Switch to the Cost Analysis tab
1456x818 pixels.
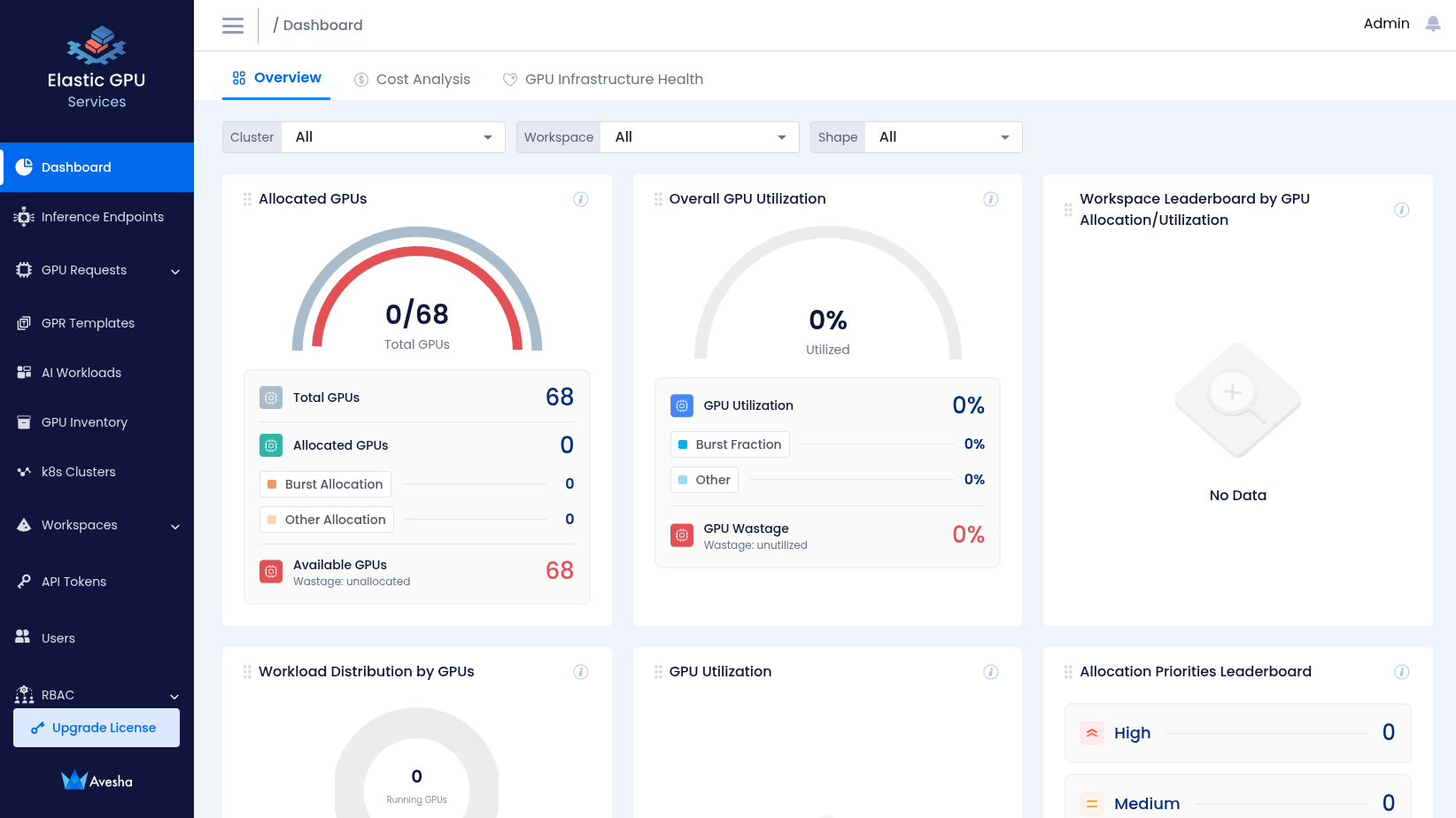pyautogui.click(x=413, y=80)
